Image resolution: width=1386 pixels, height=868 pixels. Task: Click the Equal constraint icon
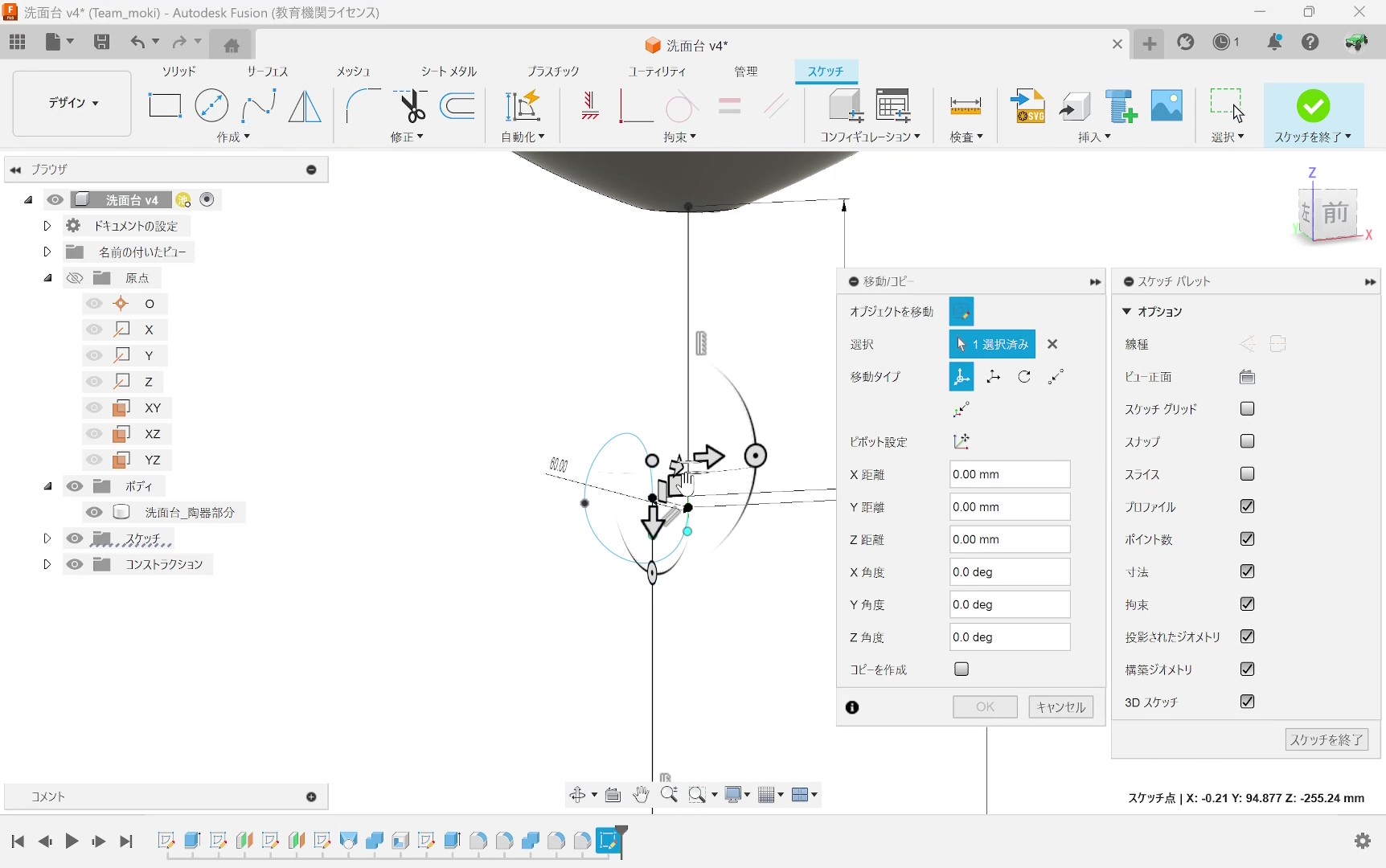(x=729, y=105)
